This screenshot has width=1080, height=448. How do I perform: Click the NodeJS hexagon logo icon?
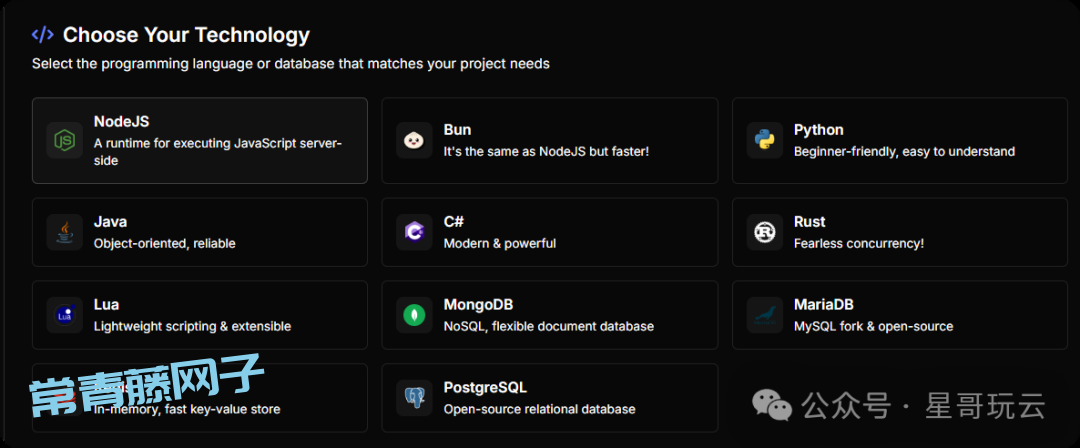(64, 140)
